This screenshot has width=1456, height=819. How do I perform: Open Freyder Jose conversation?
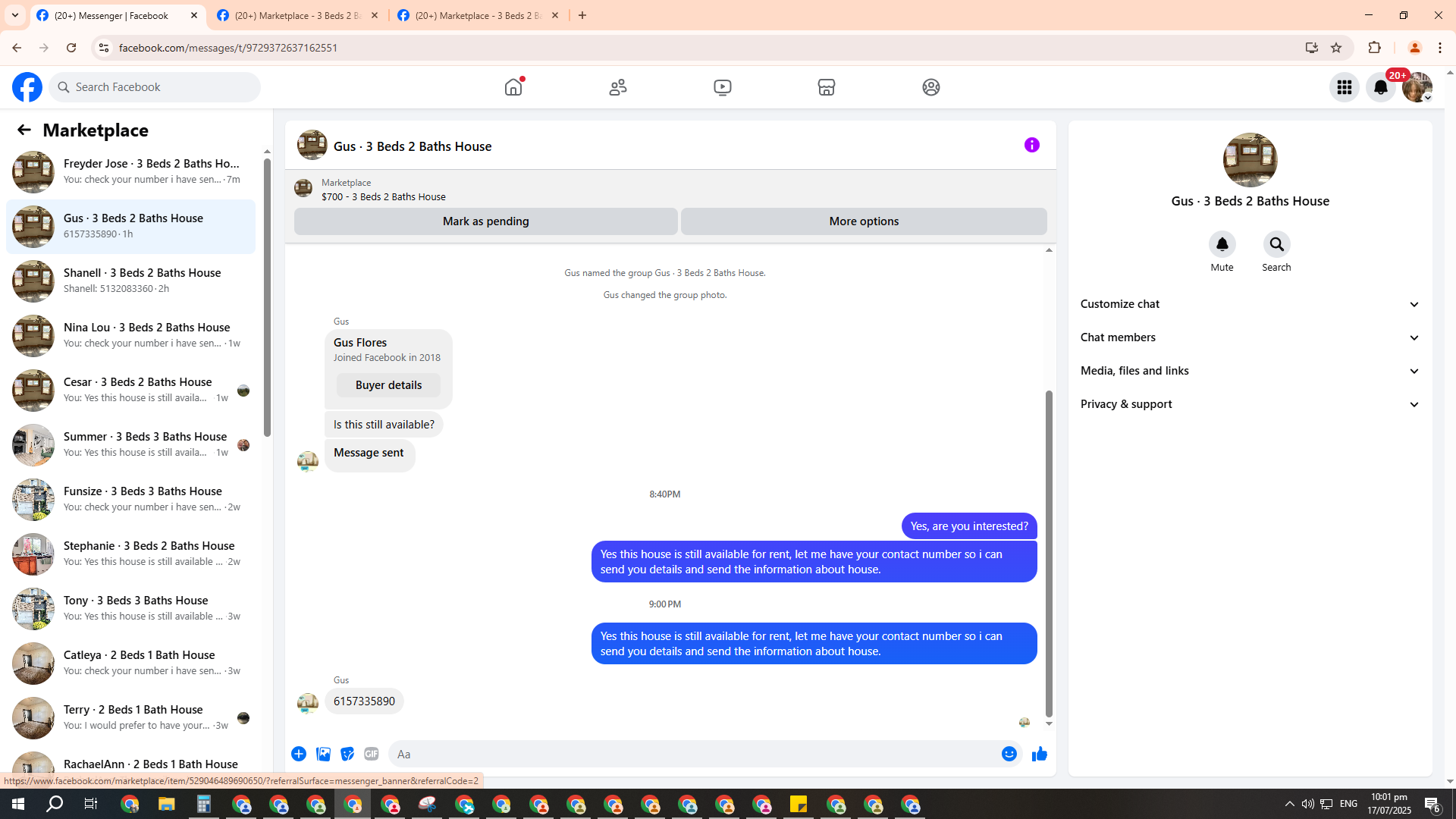pyautogui.click(x=130, y=171)
